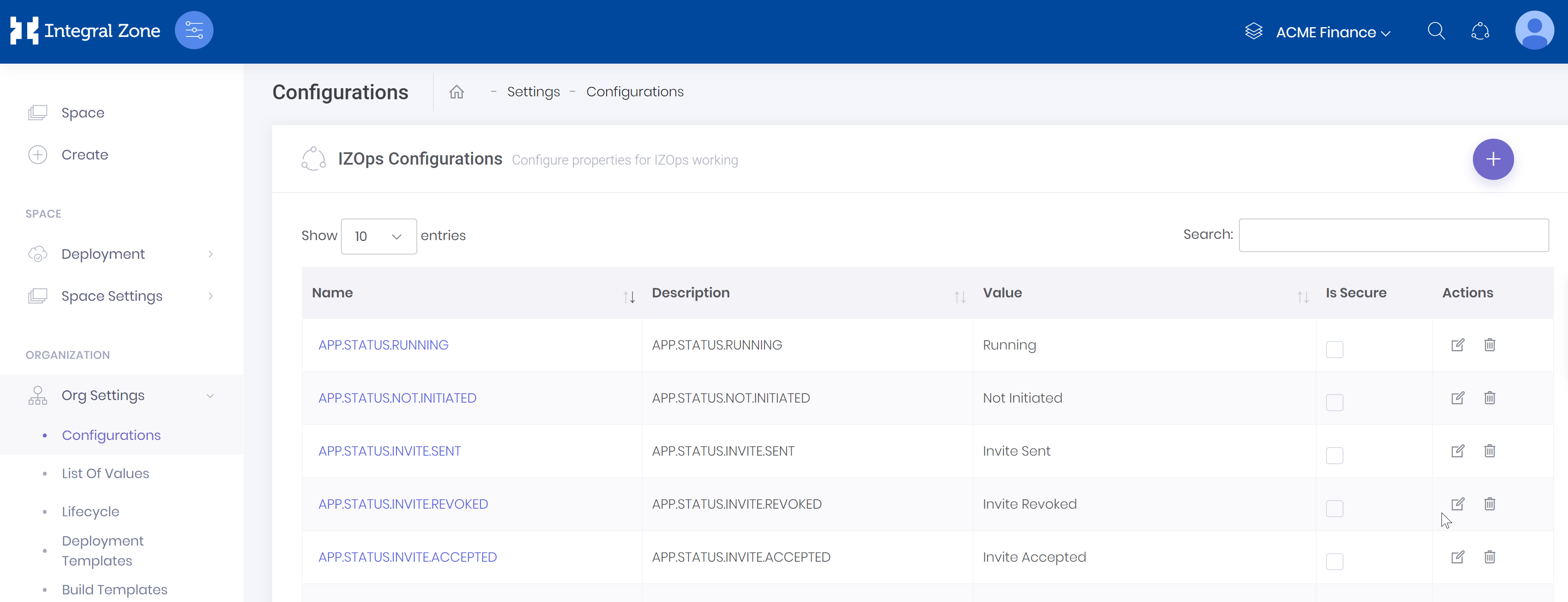Toggle the sidebar with sliders button
Viewport: 1568px width, 602px height.
(194, 31)
